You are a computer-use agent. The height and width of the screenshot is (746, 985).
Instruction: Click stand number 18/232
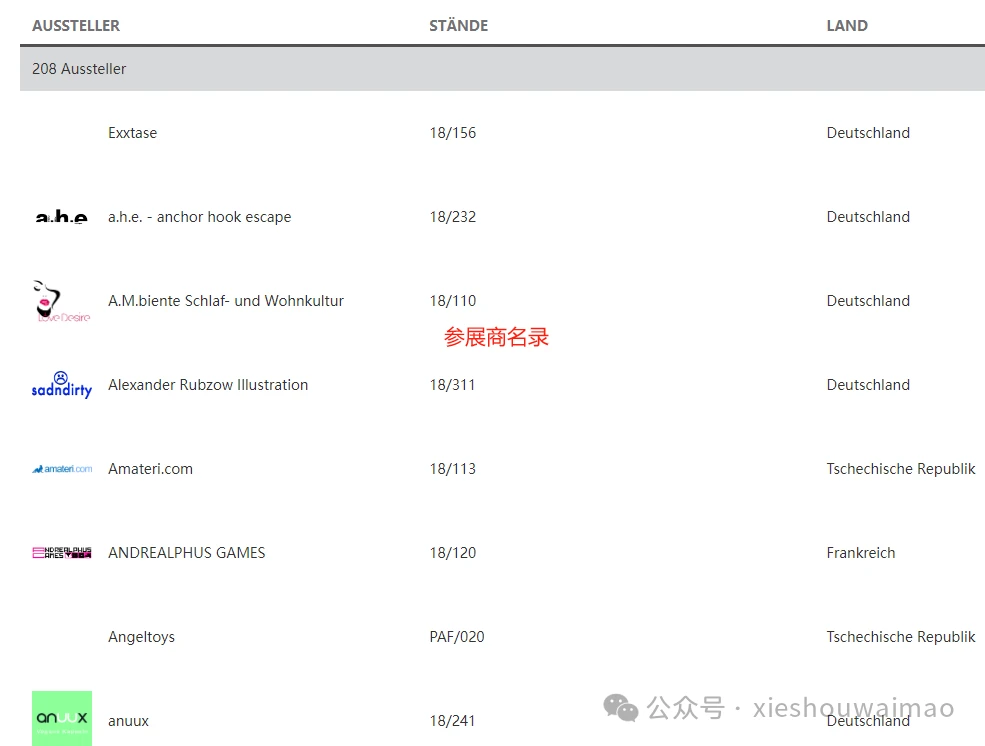[x=453, y=217]
